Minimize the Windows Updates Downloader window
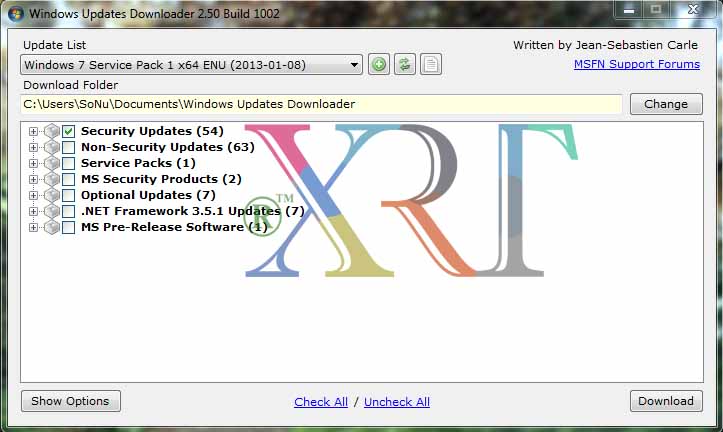723x432 pixels. [629, 10]
